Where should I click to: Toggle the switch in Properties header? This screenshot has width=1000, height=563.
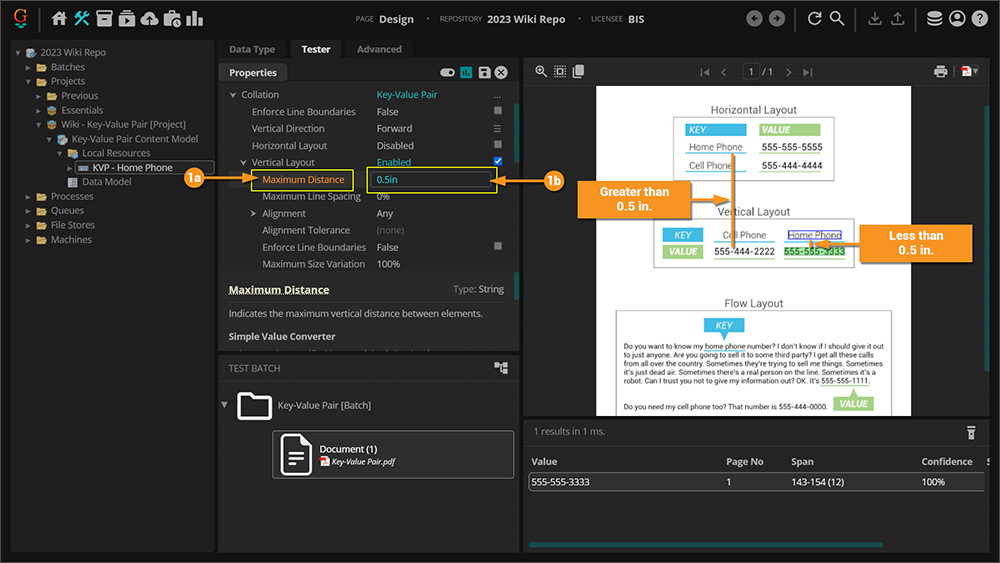pyautogui.click(x=447, y=73)
